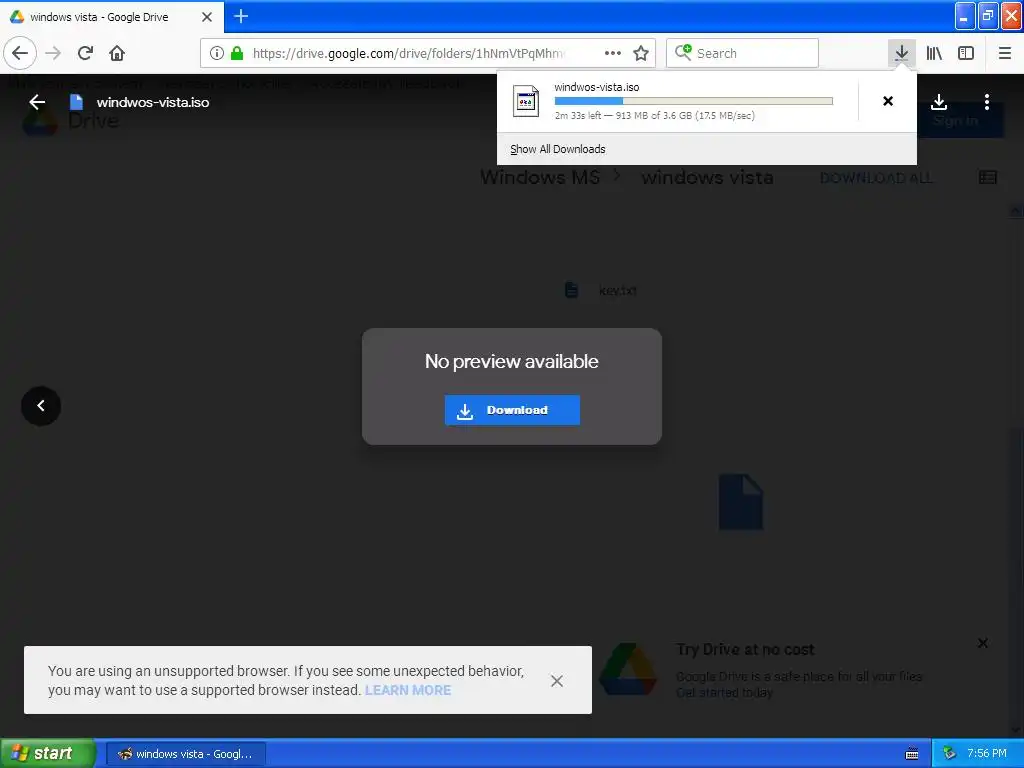Click the network tray icon by clock

pos(949,754)
